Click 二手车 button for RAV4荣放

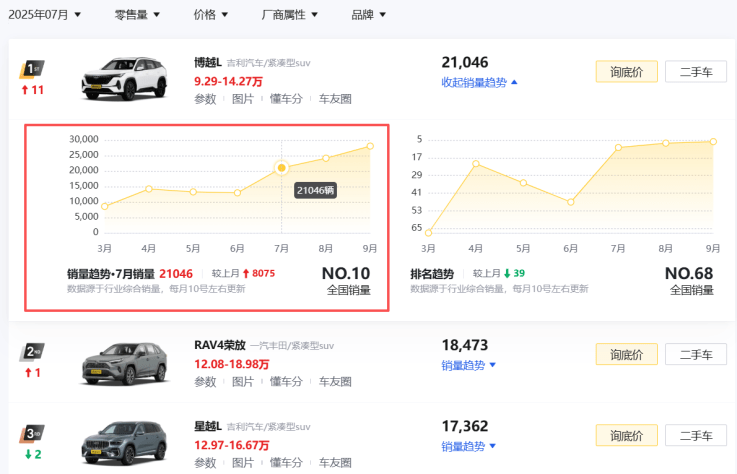click(x=696, y=354)
